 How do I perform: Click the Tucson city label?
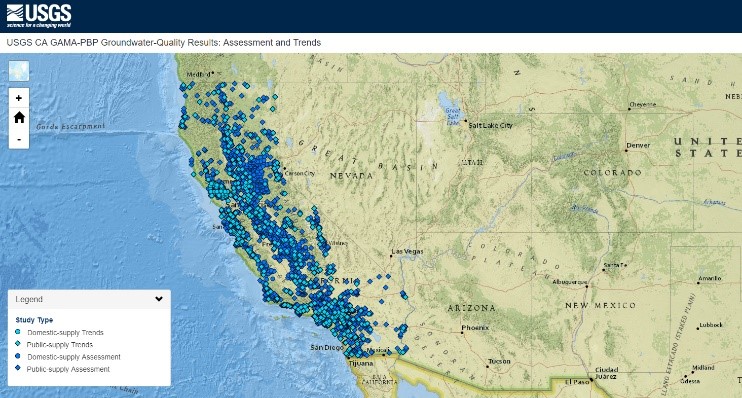(499, 361)
